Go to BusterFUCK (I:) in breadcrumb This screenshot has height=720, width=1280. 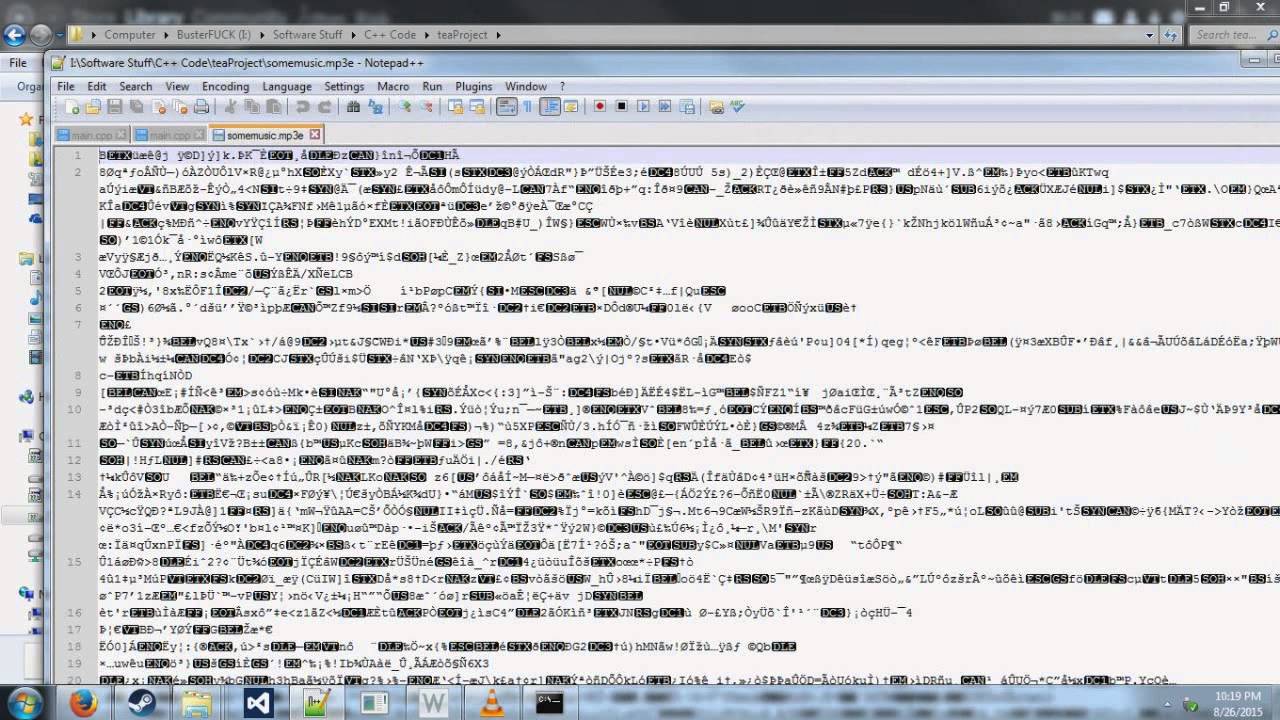(214, 35)
